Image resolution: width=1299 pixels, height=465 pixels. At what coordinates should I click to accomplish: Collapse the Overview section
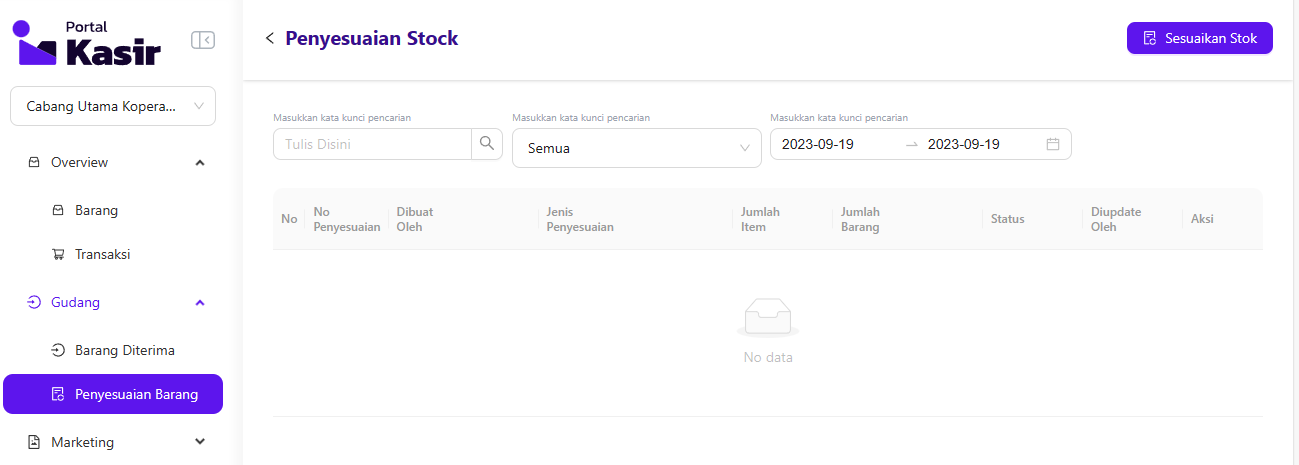pyautogui.click(x=200, y=162)
